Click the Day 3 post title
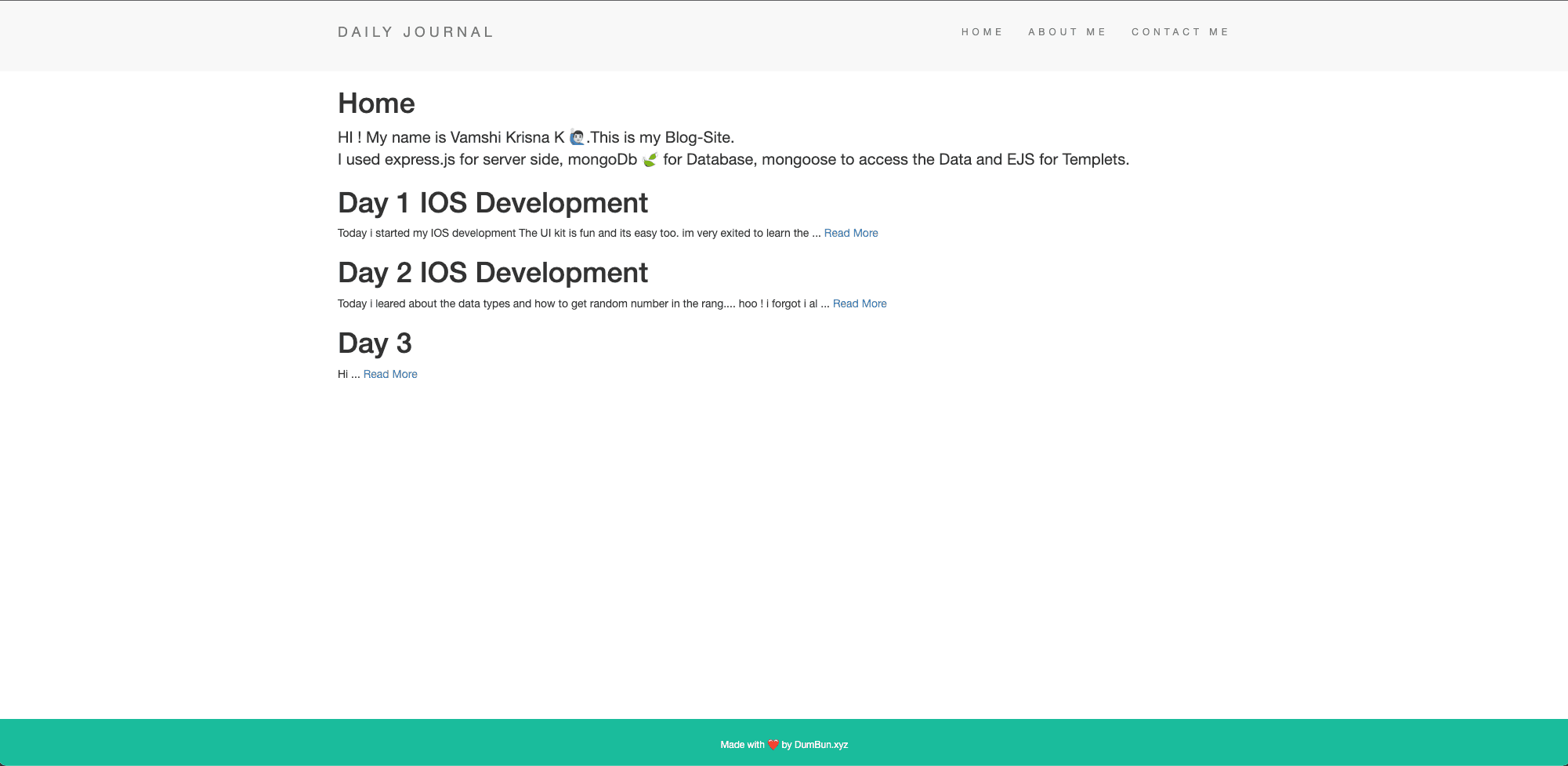The height and width of the screenshot is (766, 1568). tap(375, 343)
